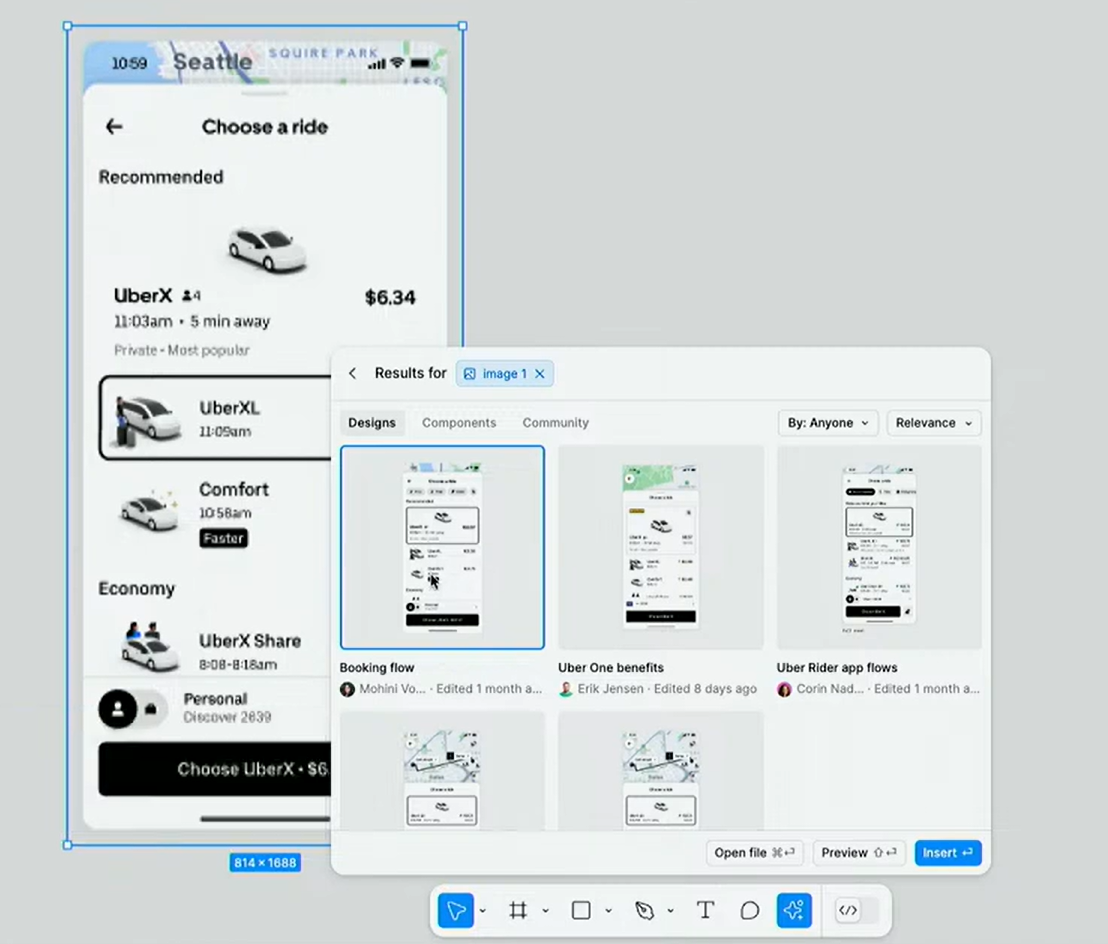The image size is (1108, 944).
Task: Open the By: Anyone filter dropdown
Action: pyautogui.click(x=828, y=423)
